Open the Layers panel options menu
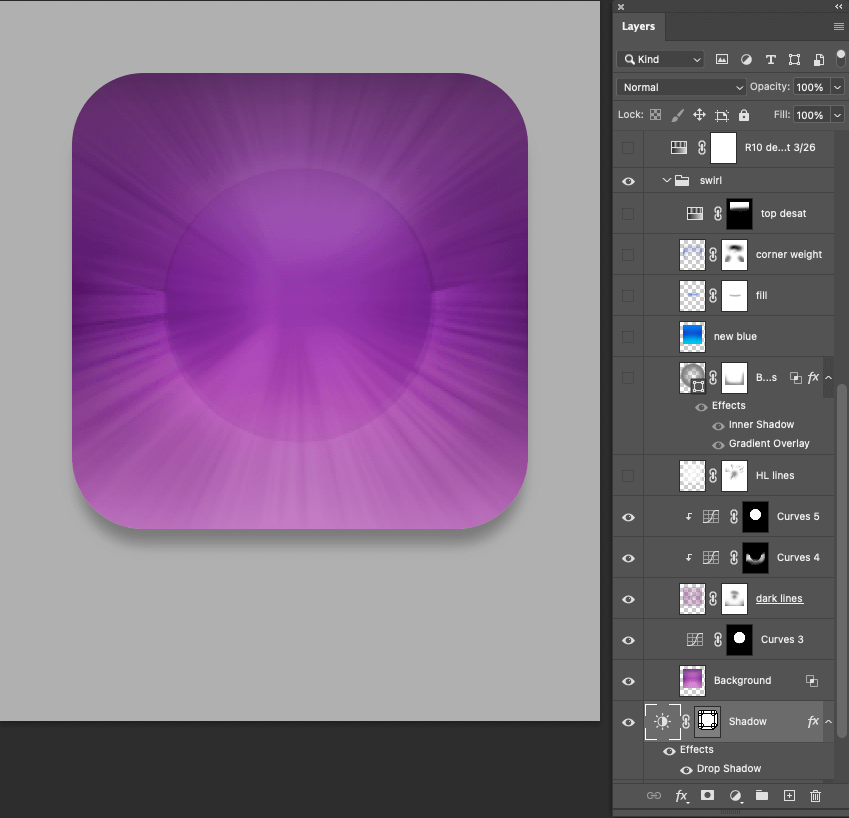Screen dimensions: 849x818 [838, 27]
